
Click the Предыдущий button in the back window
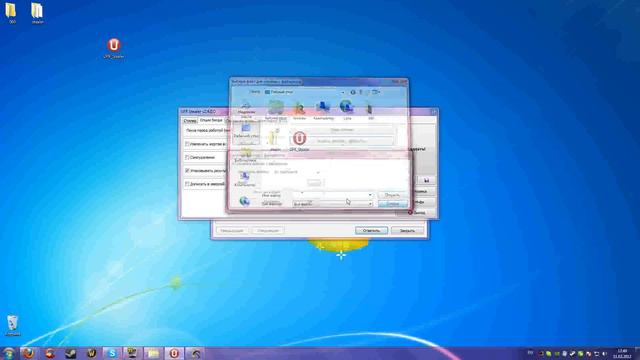click(232, 231)
